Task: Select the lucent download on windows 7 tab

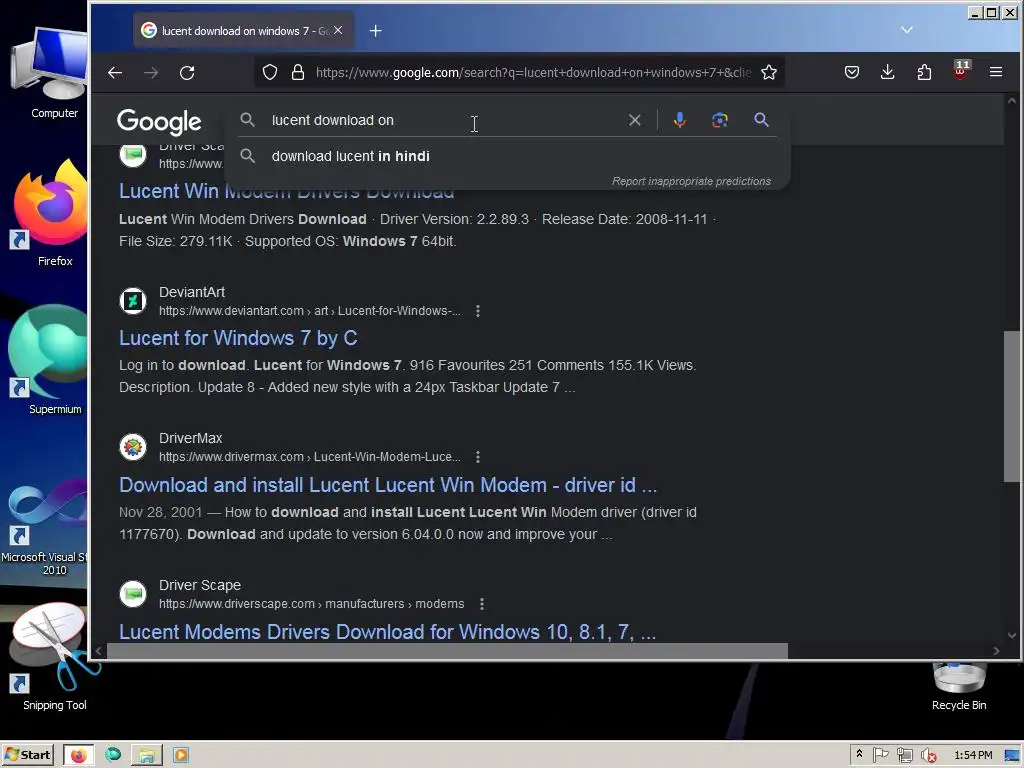Action: coord(244,31)
